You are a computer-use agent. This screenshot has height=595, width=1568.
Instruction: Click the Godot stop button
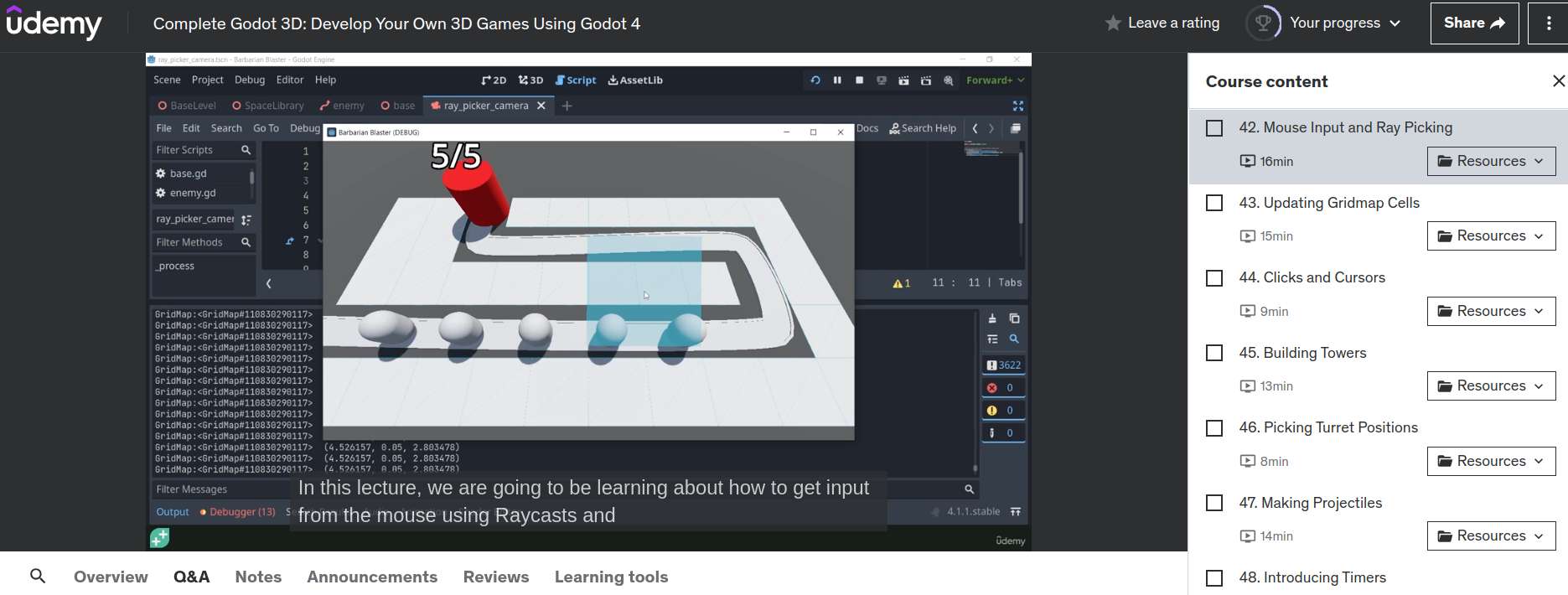pos(859,80)
